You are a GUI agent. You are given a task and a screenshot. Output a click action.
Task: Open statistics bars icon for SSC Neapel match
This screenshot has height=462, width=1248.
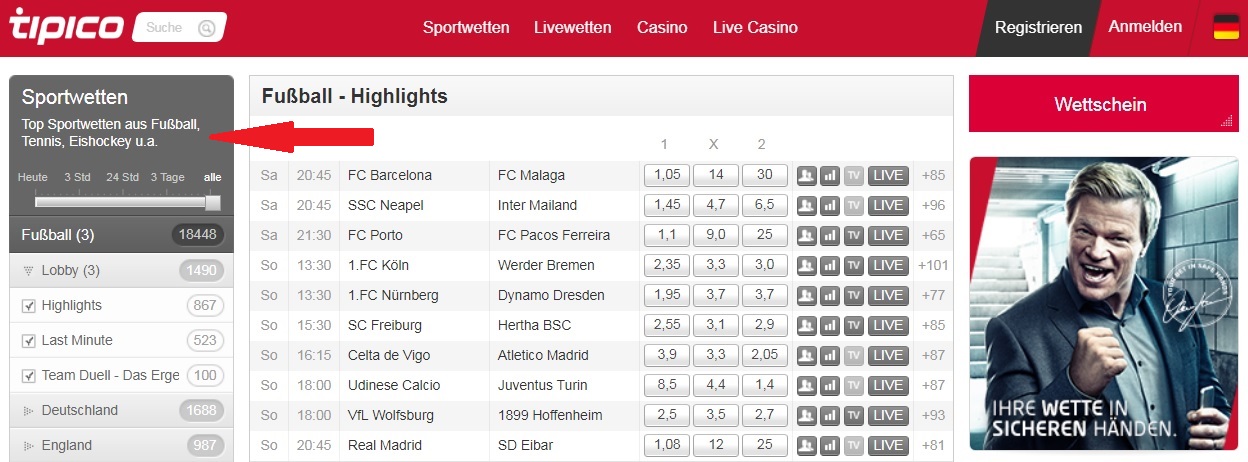(x=830, y=205)
